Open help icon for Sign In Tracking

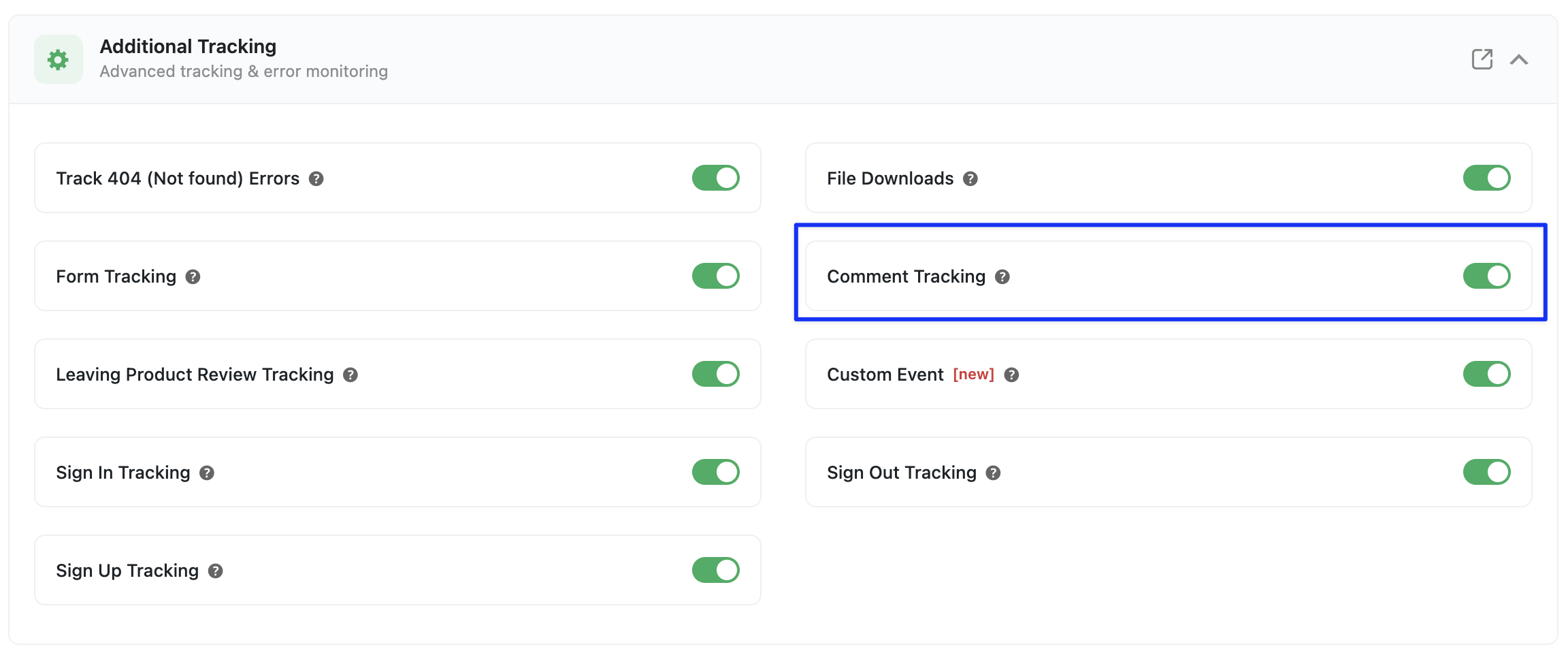click(207, 473)
